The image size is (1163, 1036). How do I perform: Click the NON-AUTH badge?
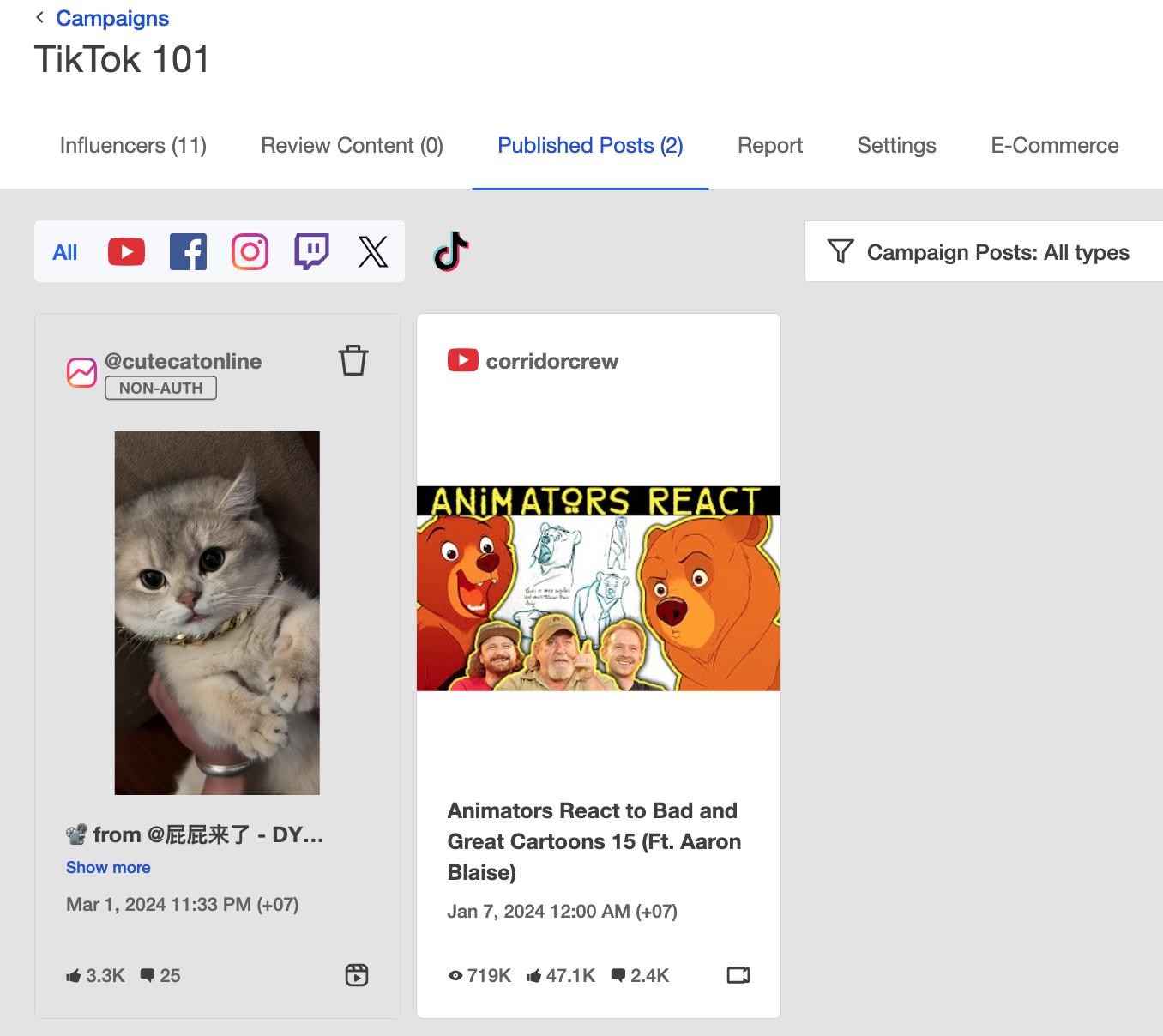coord(161,388)
